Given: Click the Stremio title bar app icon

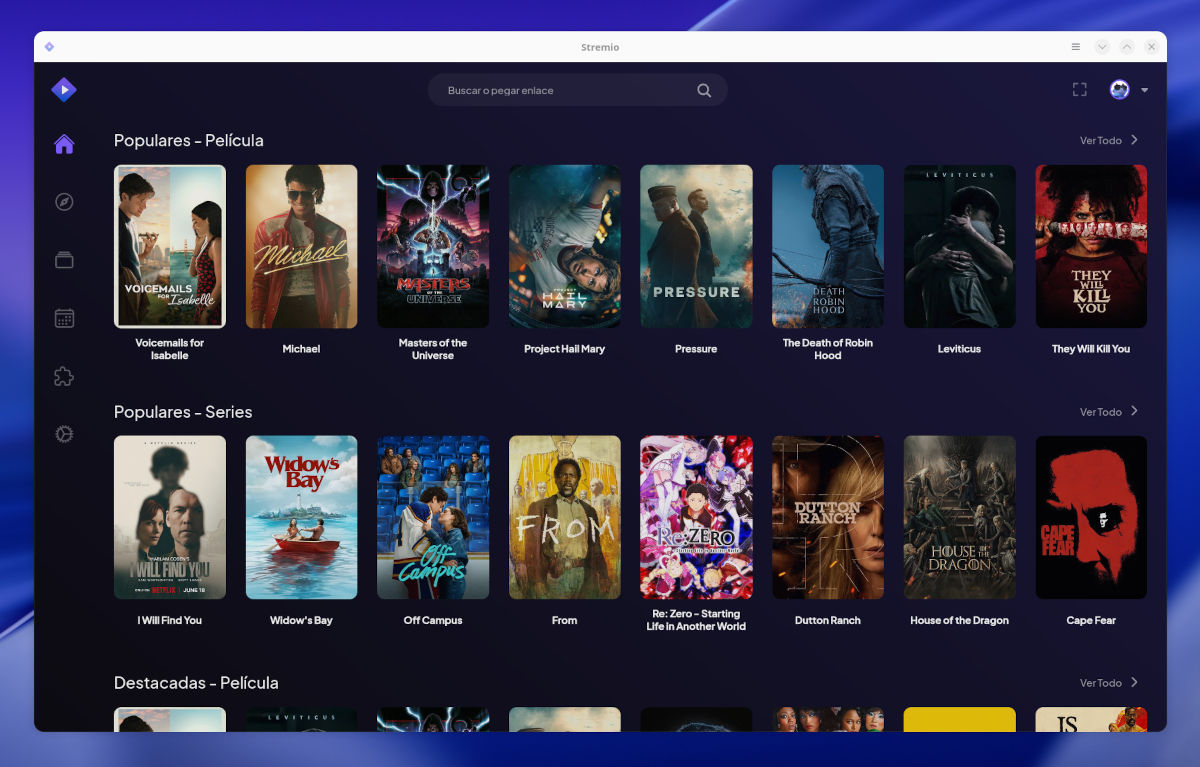Looking at the screenshot, I should 49,47.
